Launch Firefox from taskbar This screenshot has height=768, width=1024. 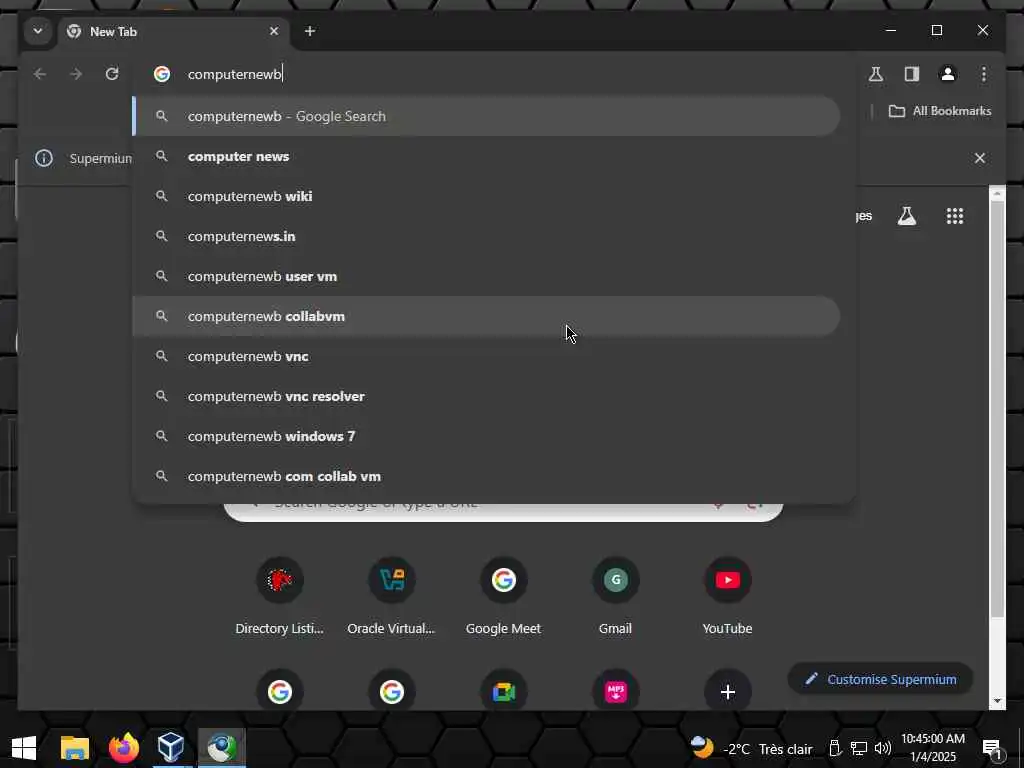pos(123,748)
